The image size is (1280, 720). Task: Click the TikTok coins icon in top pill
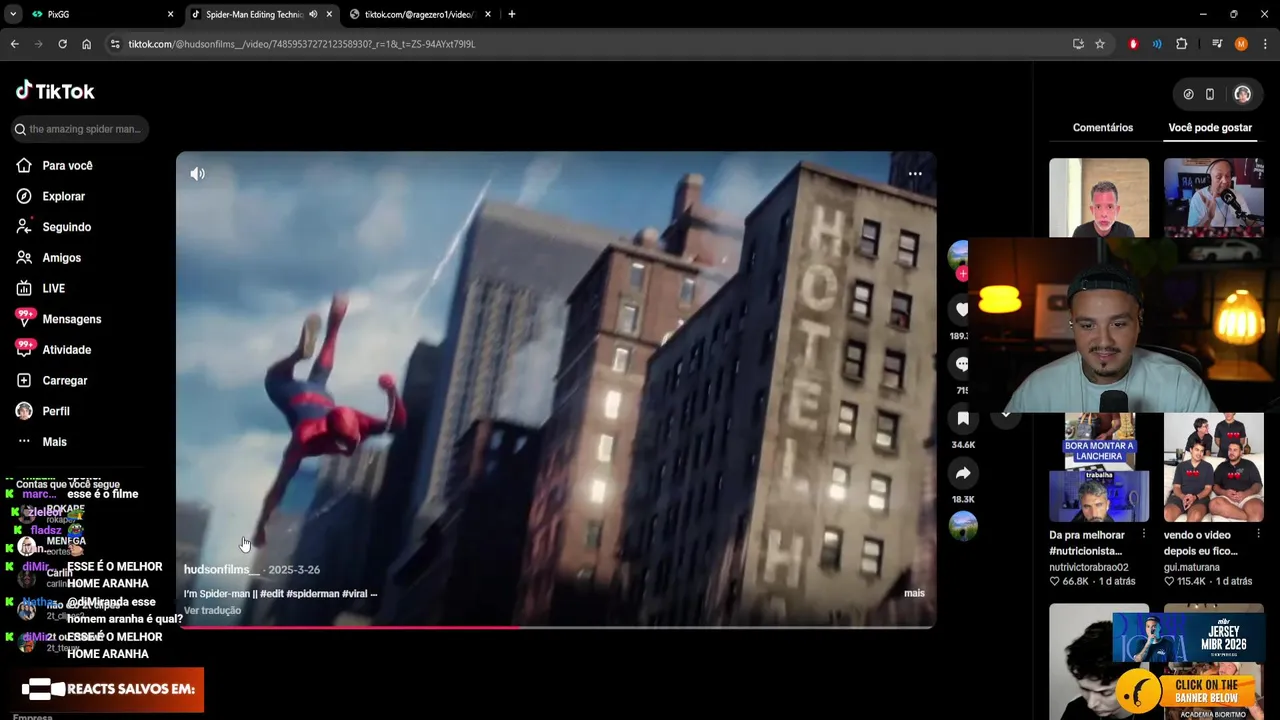[x=1188, y=94]
